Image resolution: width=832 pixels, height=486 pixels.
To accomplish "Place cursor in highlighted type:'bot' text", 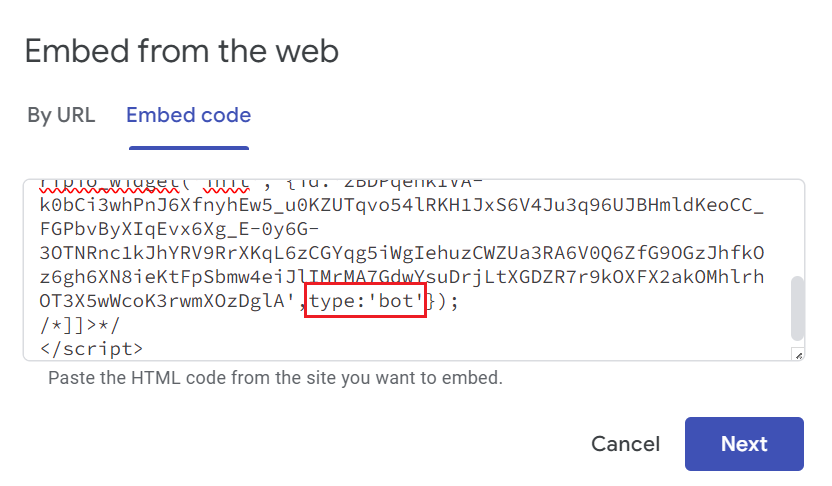I will click(365, 301).
